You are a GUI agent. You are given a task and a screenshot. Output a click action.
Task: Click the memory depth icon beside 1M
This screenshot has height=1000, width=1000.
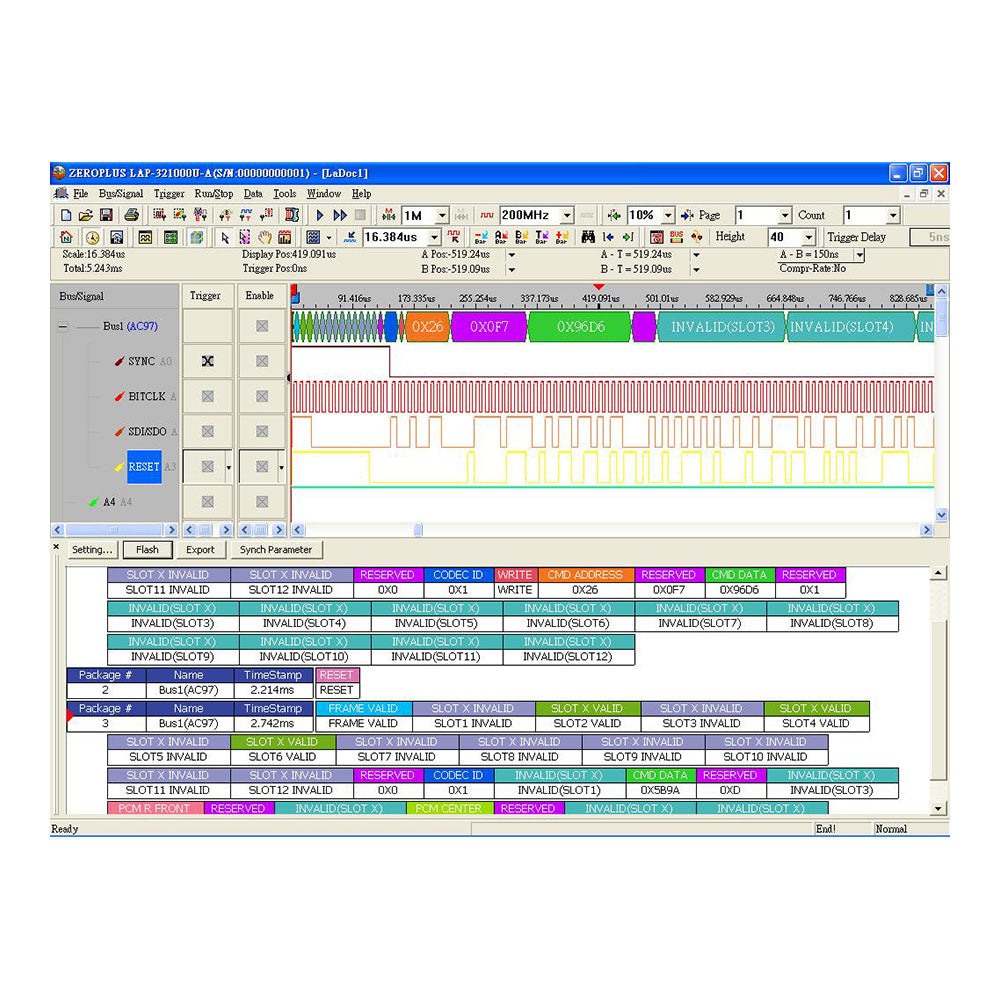(x=388, y=216)
